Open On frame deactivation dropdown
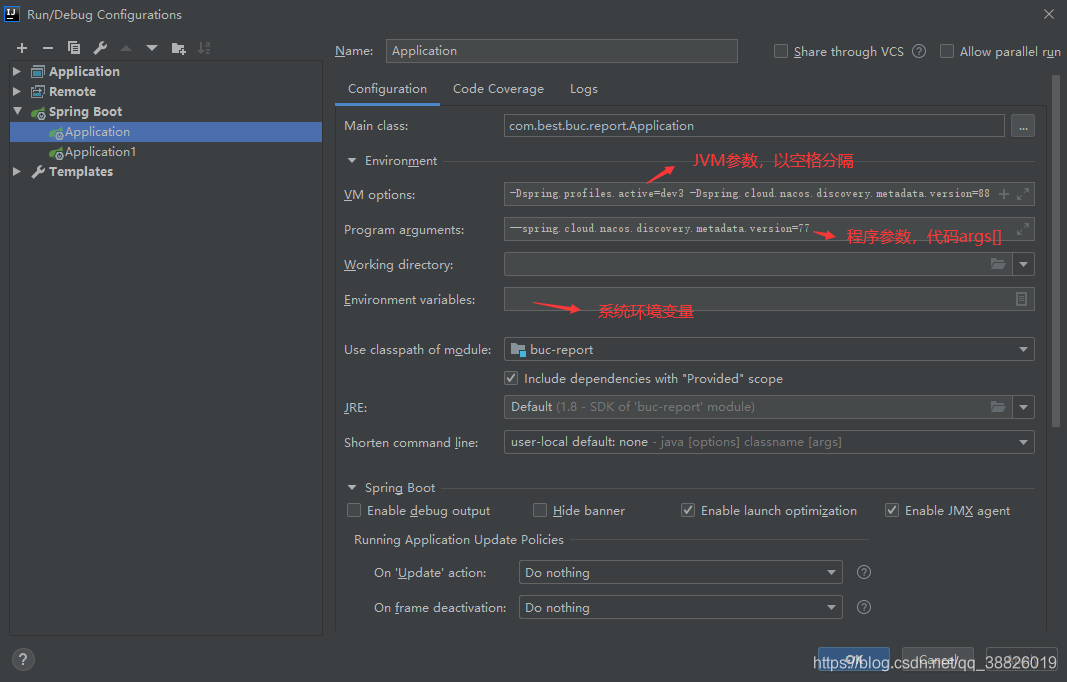Viewport: 1067px width, 682px height. 831,607
